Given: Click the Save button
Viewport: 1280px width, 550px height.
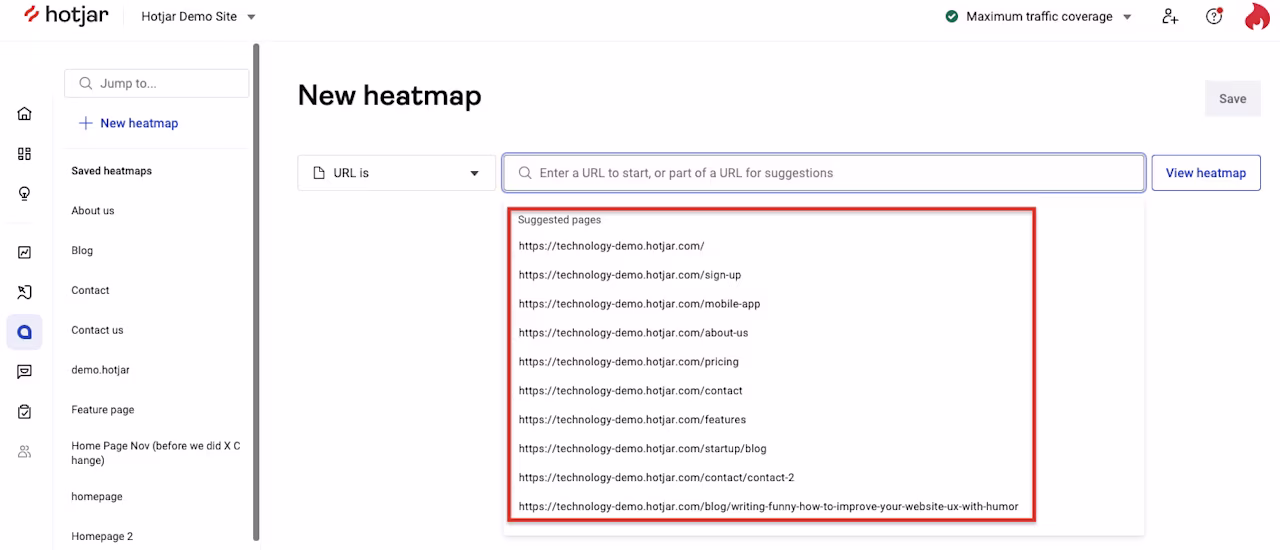Looking at the screenshot, I should pos(1232,99).
